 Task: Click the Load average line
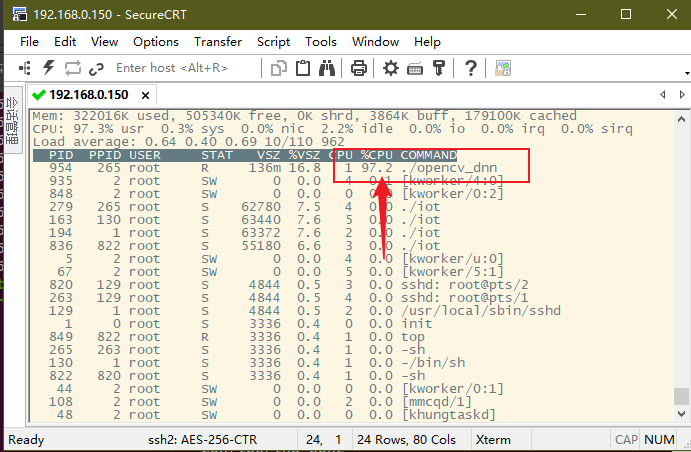click(x=189, y=142)
